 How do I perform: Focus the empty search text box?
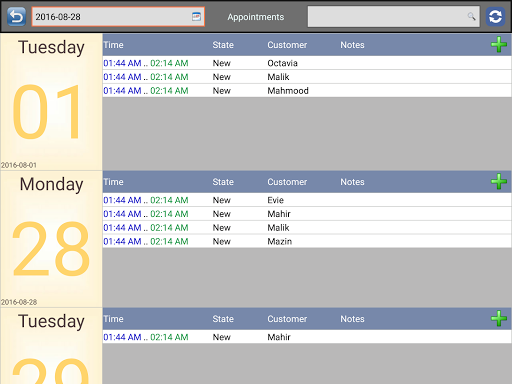(394, 16)
